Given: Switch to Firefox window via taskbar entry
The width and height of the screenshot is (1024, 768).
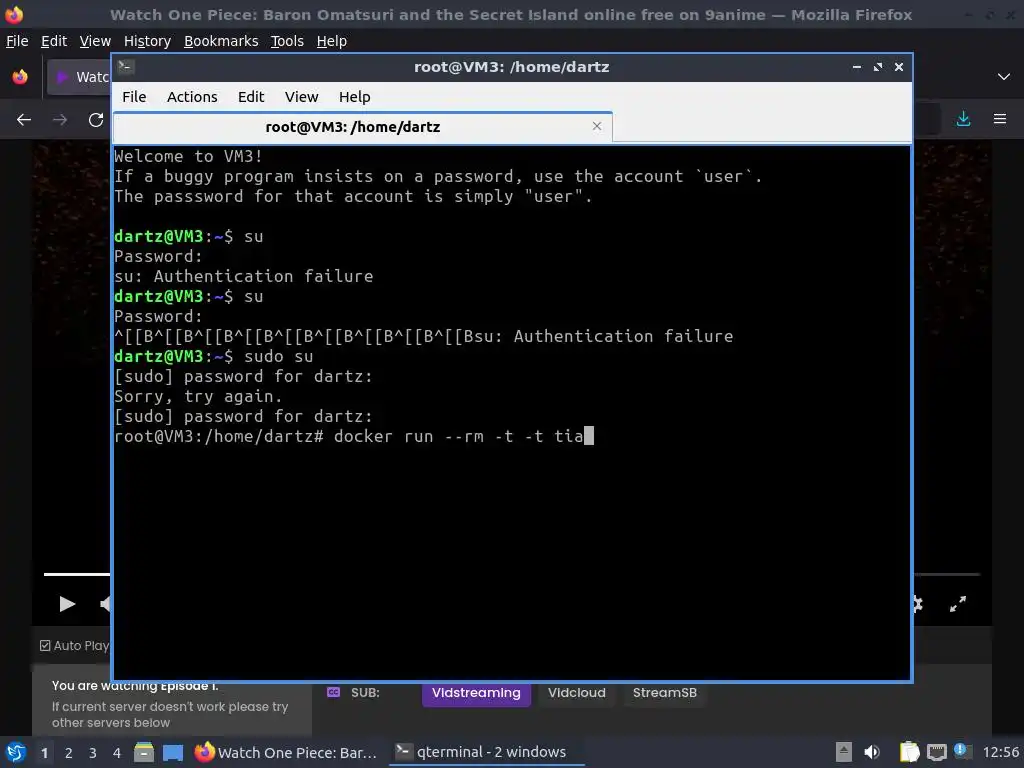Looking at the screenshot, I should coord(287,752).
